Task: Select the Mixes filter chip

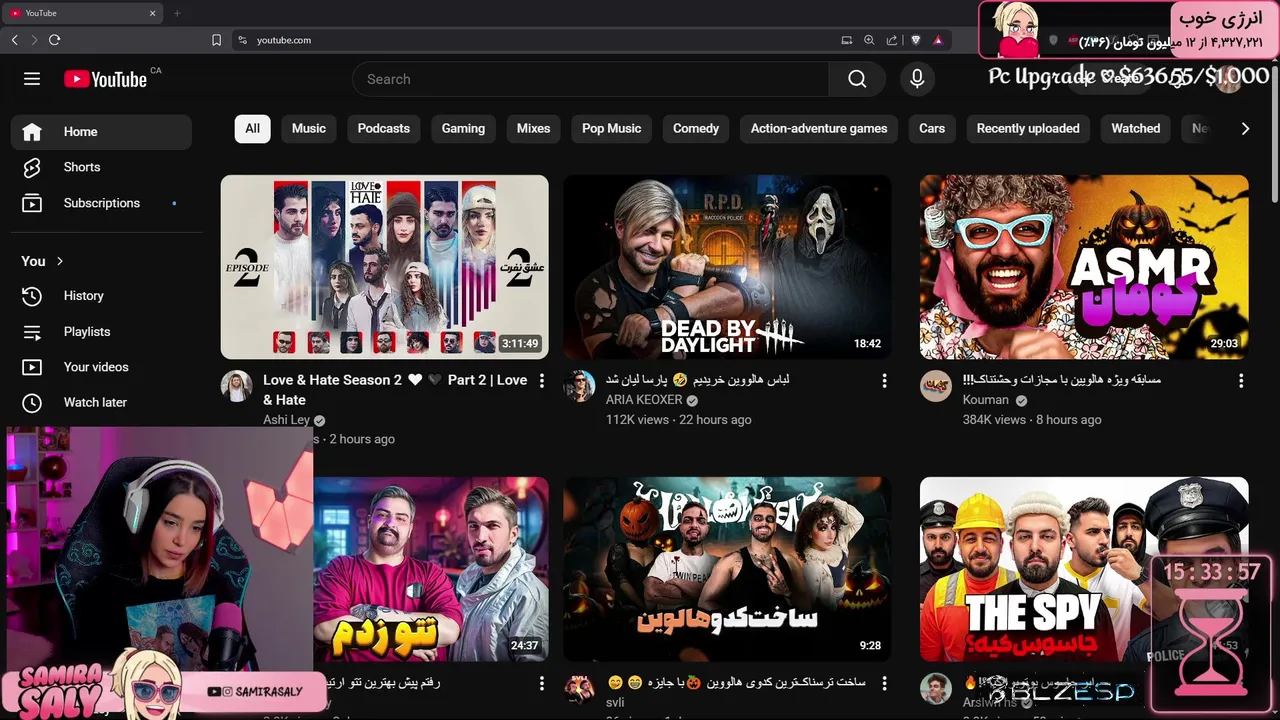Action: [x=533, y=128]
